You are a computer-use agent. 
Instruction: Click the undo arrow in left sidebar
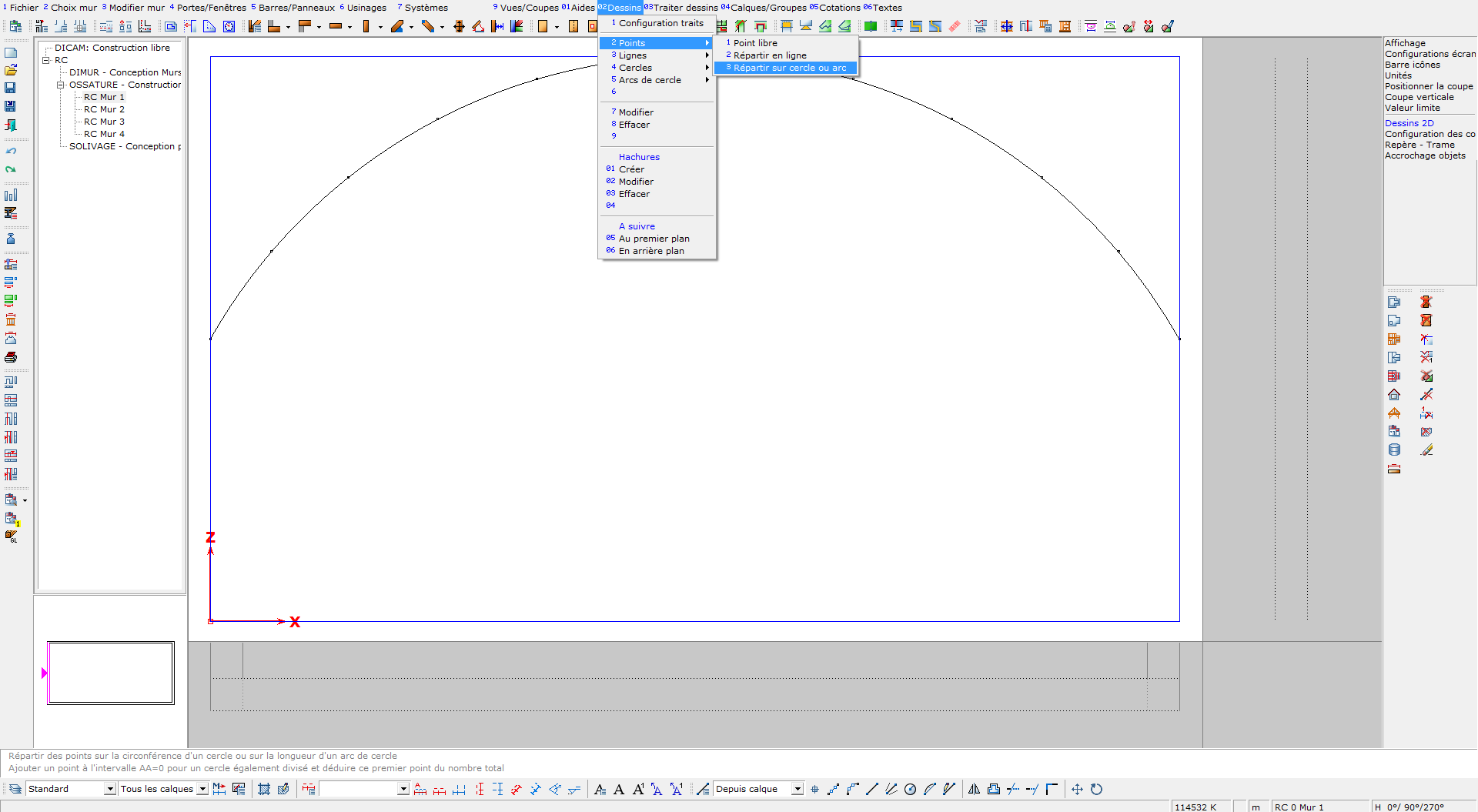point(11,151)
